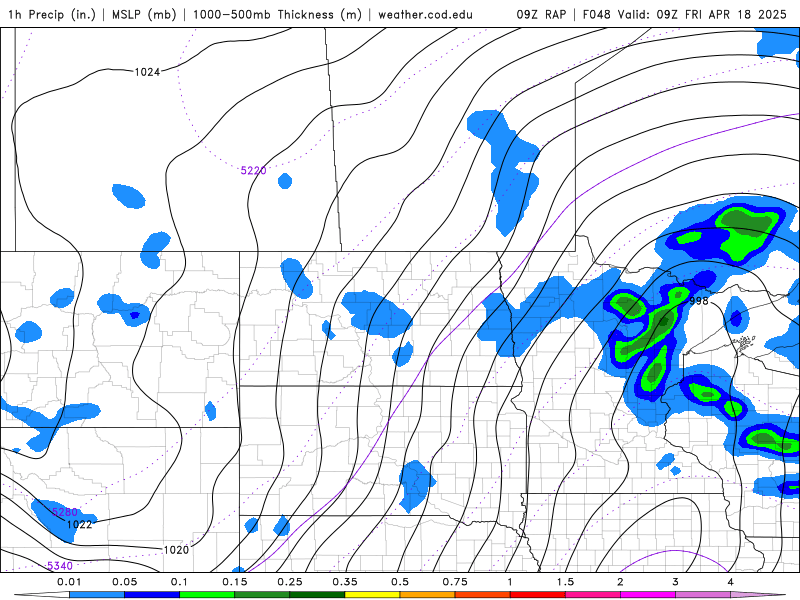Click the red 1–1.5 color bar segment

point(538,595)
